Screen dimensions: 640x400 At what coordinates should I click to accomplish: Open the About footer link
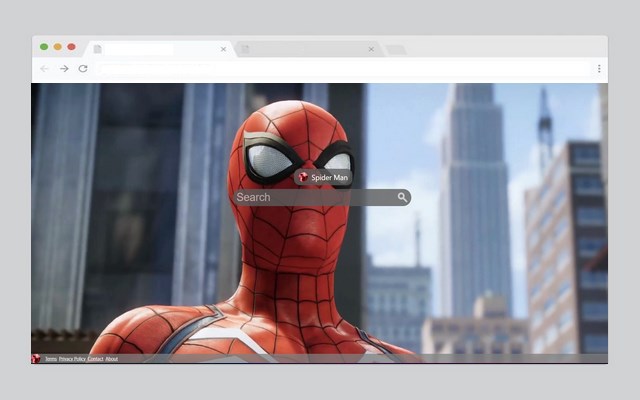112,359
